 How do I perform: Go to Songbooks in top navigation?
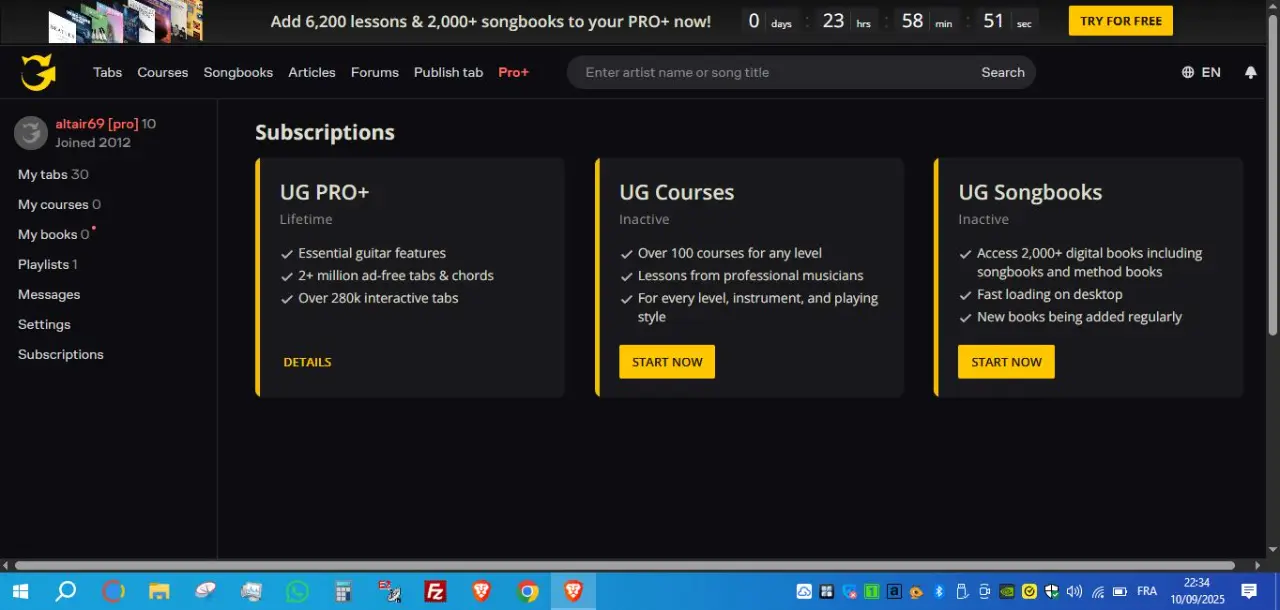pyautogui.click(x=238, y=72)
